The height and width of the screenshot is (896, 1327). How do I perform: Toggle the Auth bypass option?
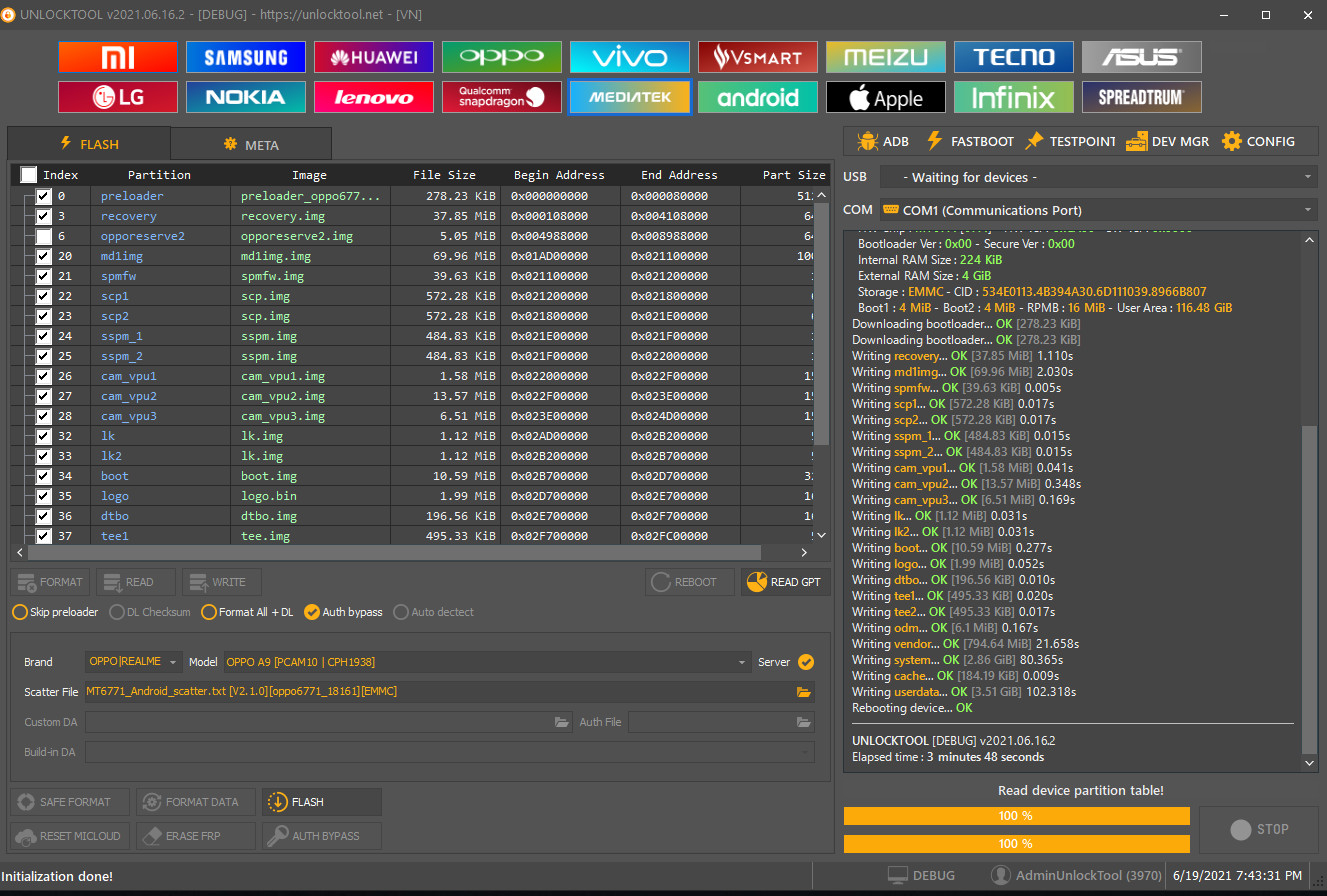(343, 612)
